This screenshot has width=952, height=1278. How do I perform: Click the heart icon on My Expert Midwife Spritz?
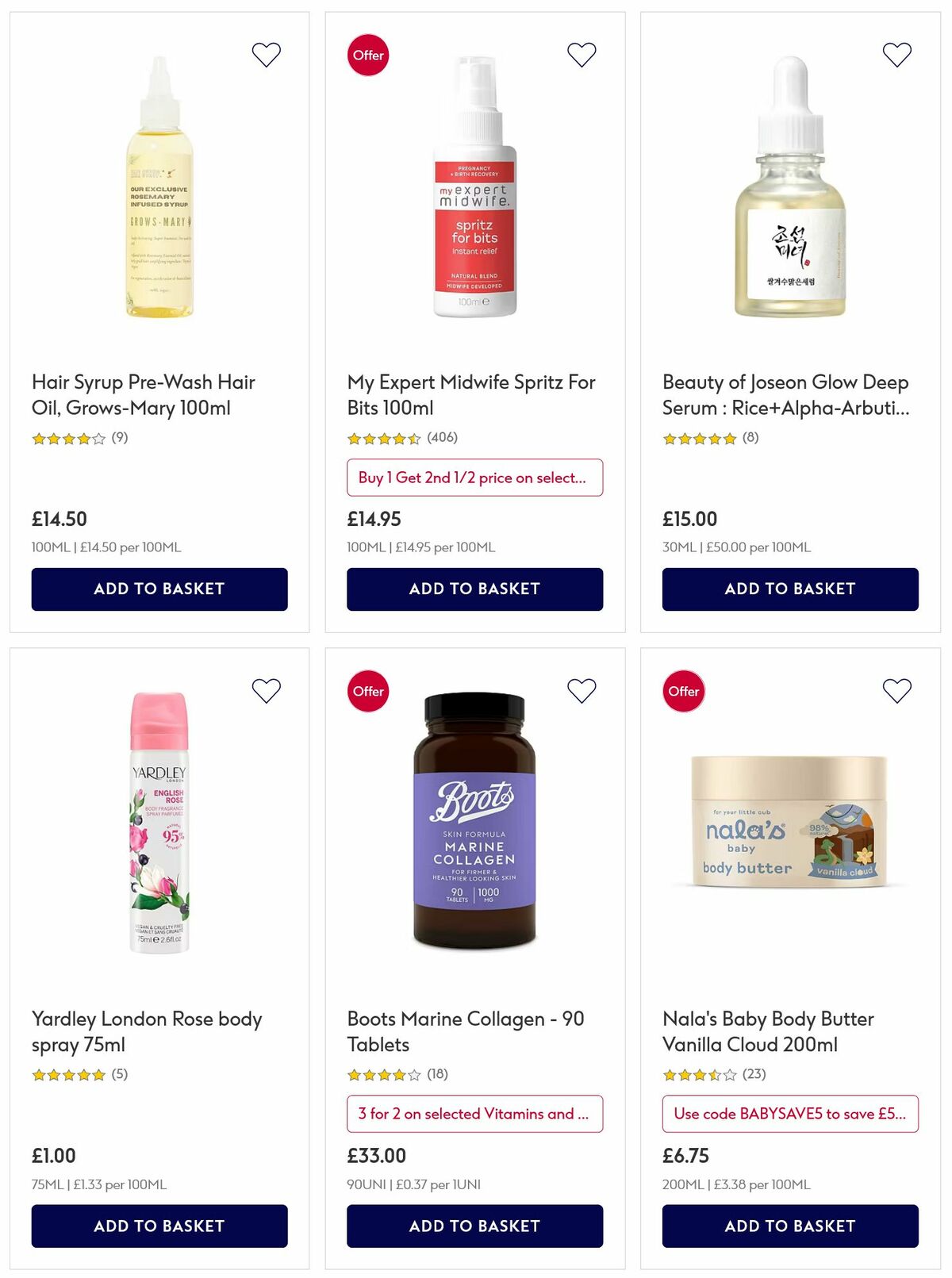point(582,54)
